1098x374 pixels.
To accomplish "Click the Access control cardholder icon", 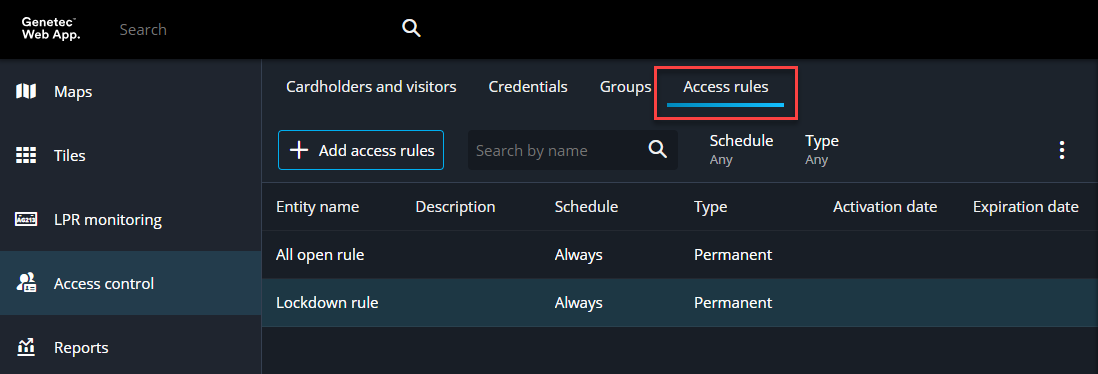I will (x=26, y=284).
